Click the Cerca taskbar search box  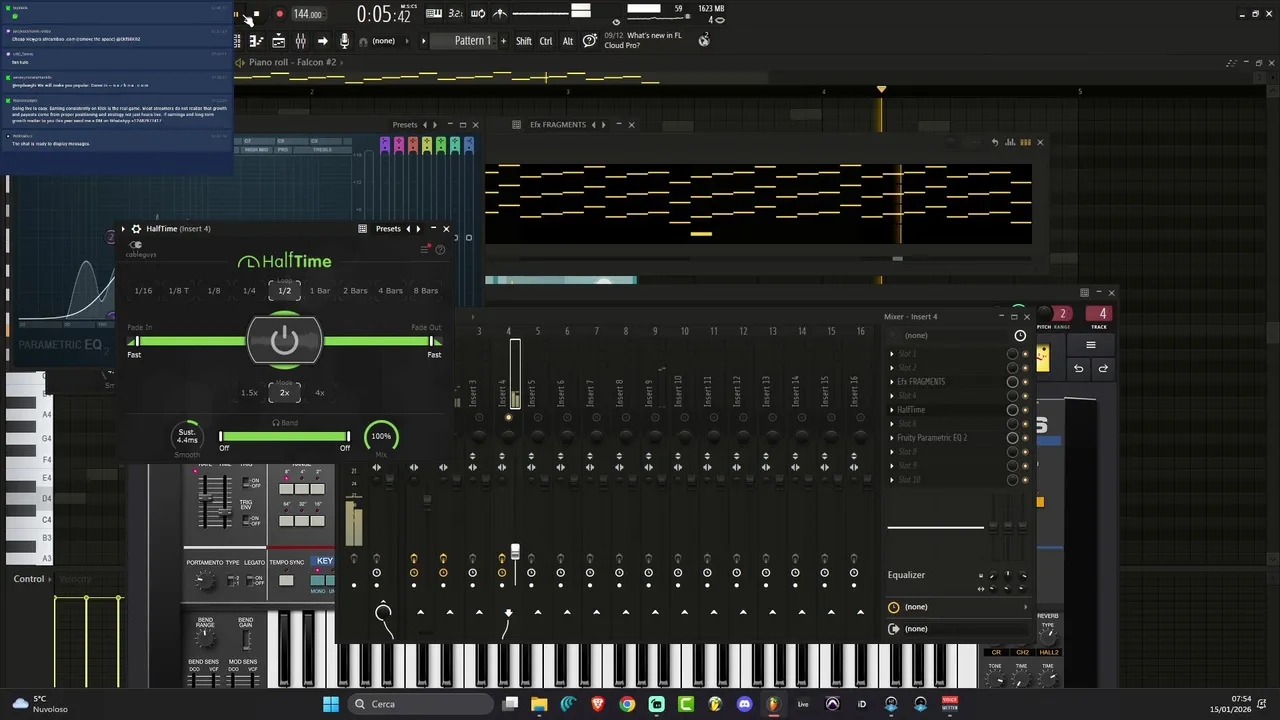click(x=419, y=704)
